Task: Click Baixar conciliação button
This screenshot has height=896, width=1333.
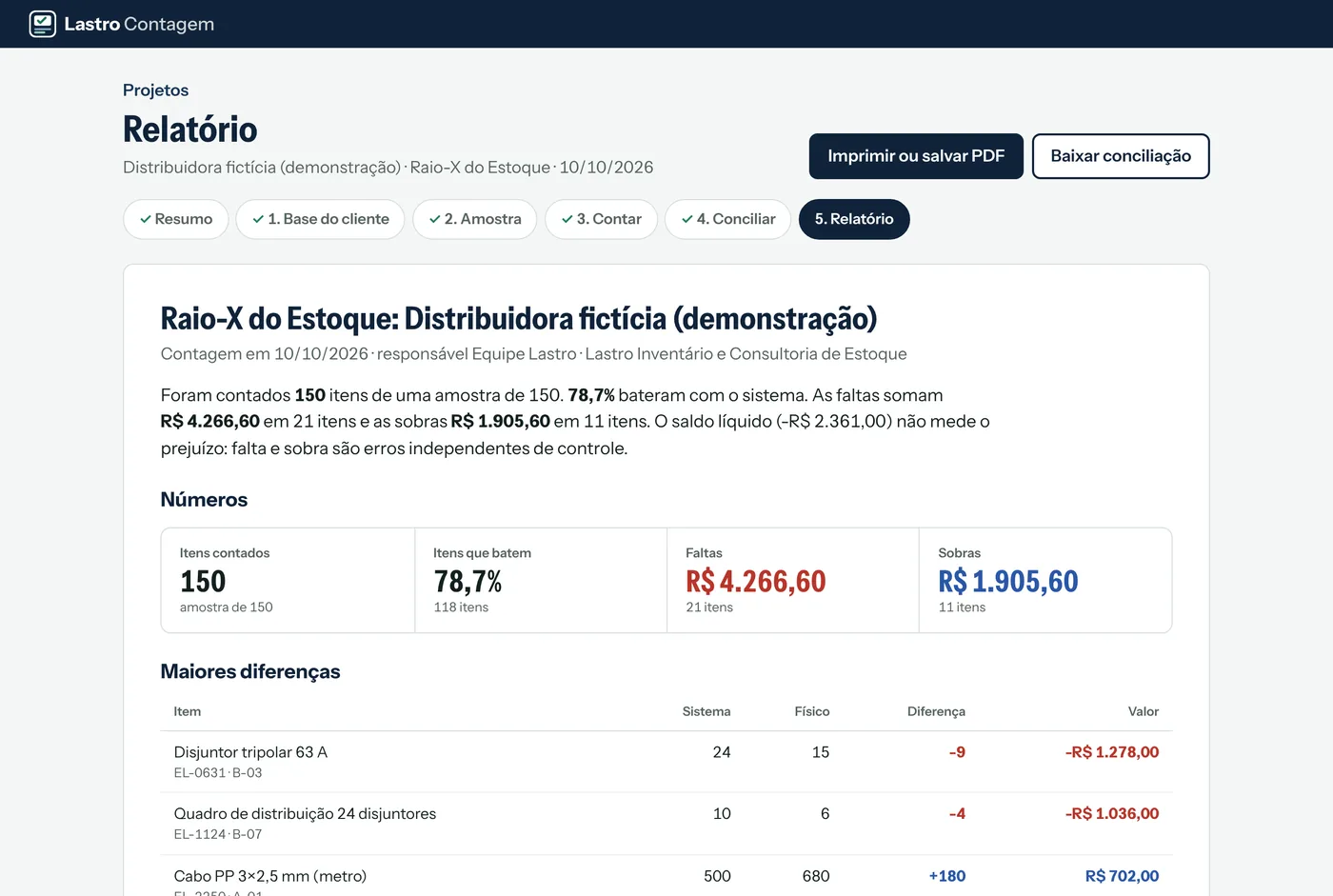Action: tap(1121, 156)
